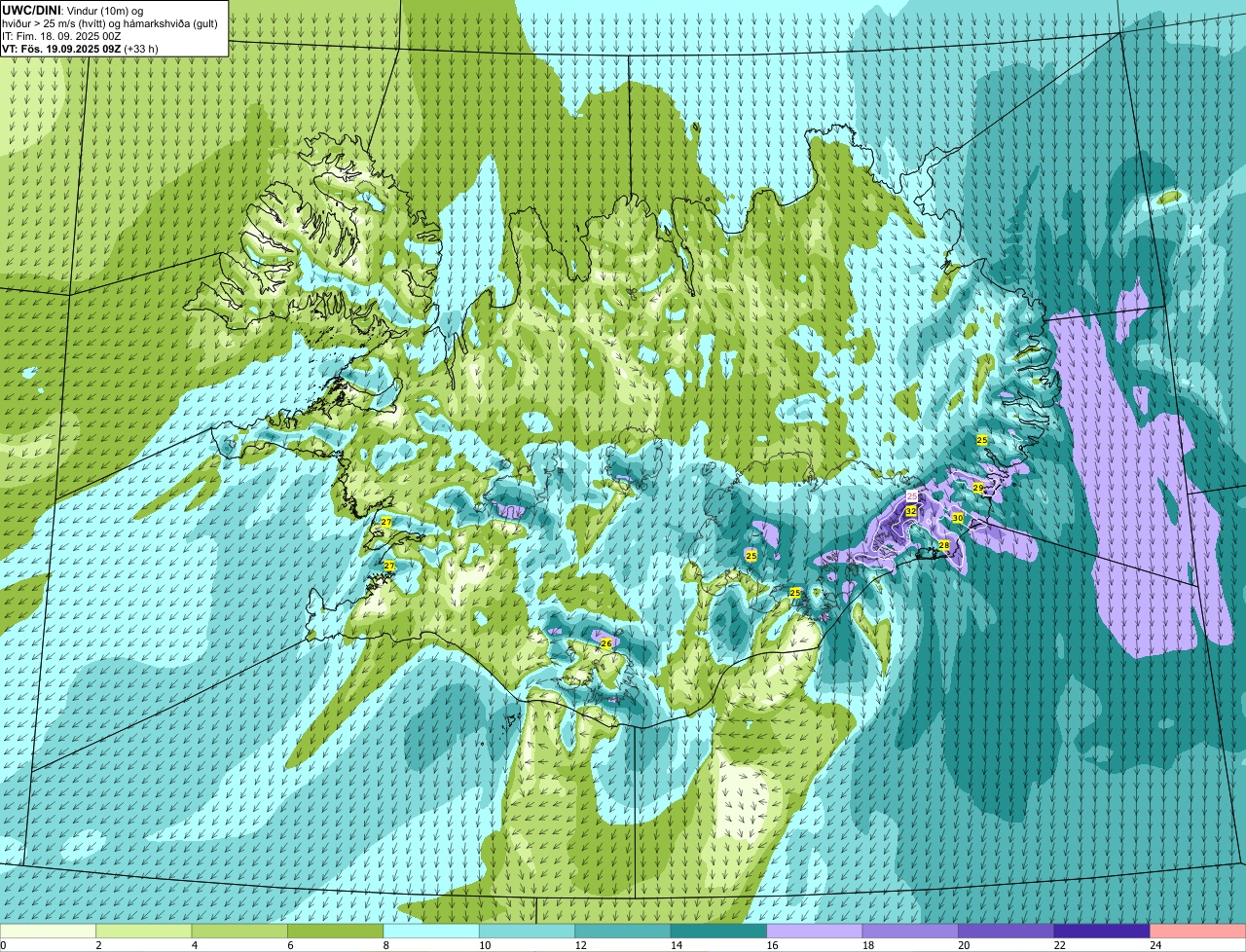Click the legend tick label '8'

click(385, 945)
